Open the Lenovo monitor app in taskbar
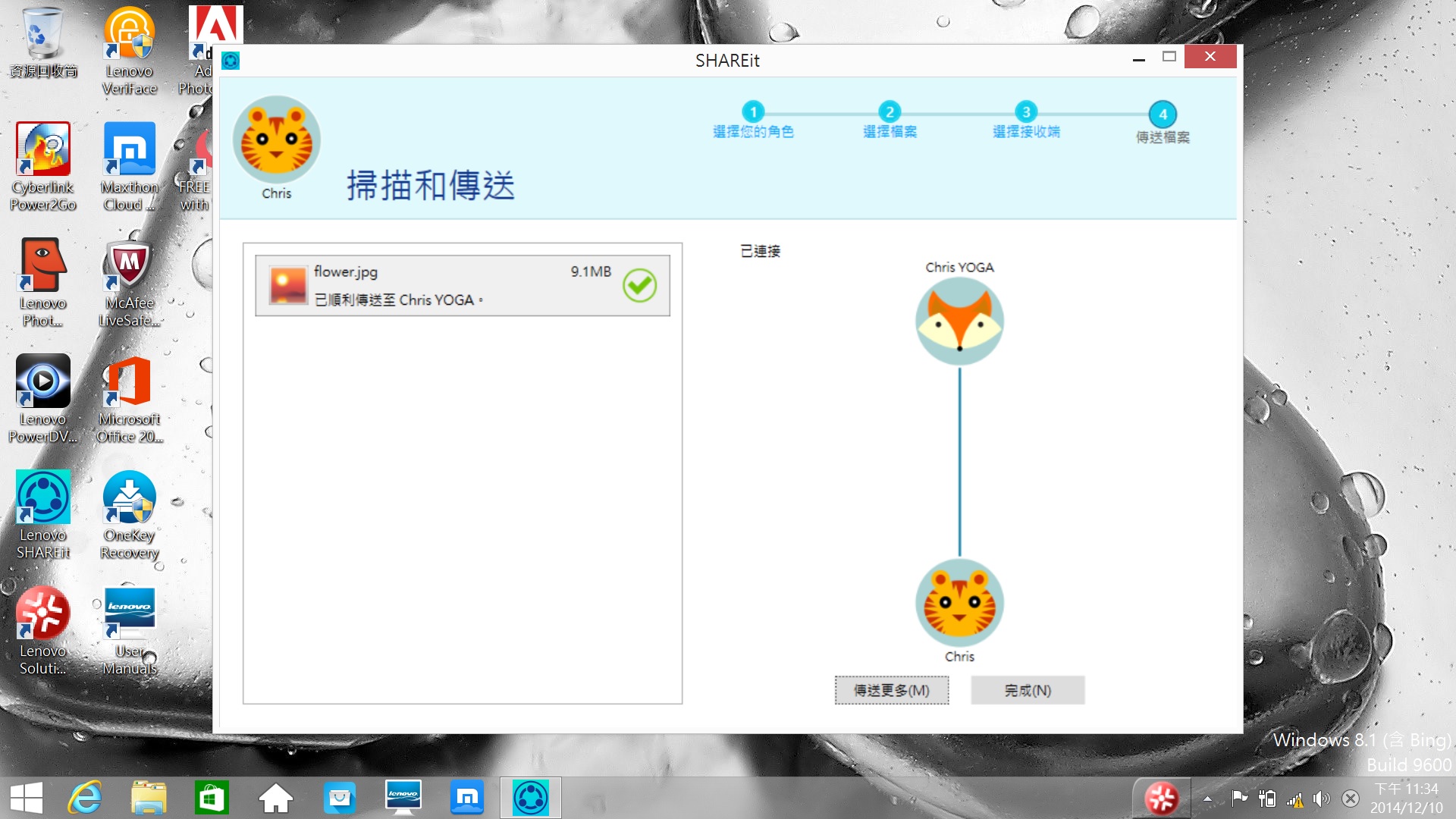1456x819 pixels. coord(403,798)
